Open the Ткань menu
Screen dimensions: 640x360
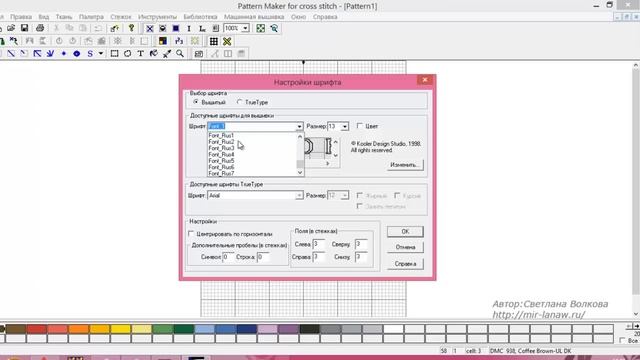pos(64,17)
